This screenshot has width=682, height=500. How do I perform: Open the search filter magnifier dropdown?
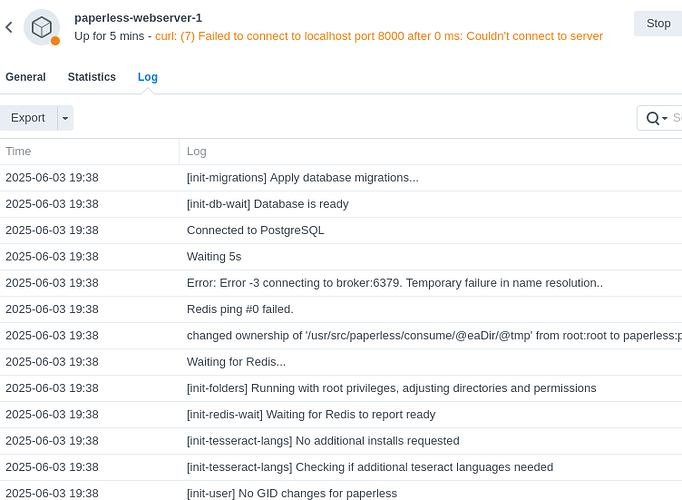[656, 118]
